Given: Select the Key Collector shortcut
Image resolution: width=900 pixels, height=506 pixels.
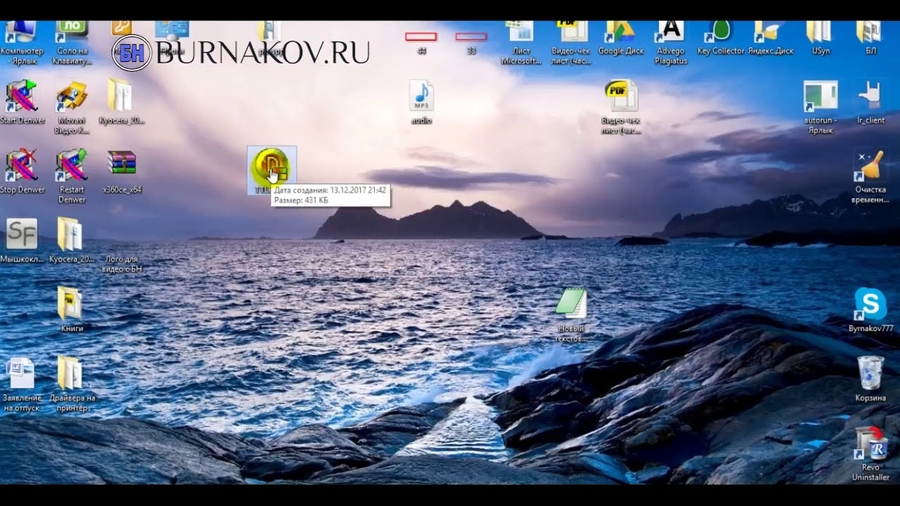Looking at the screenshot, I should coord(720,32).
